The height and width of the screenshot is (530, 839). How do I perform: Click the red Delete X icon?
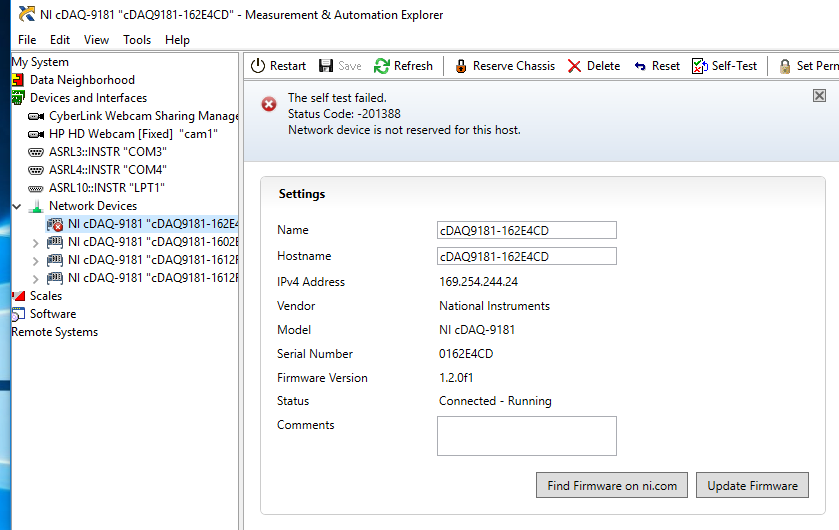(574, 66)
